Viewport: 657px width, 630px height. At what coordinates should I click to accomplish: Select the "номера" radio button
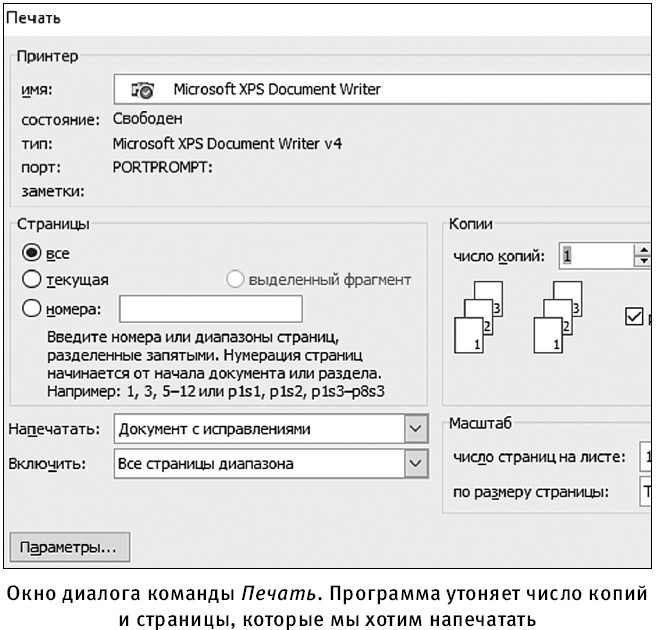(x=31, y=309)
